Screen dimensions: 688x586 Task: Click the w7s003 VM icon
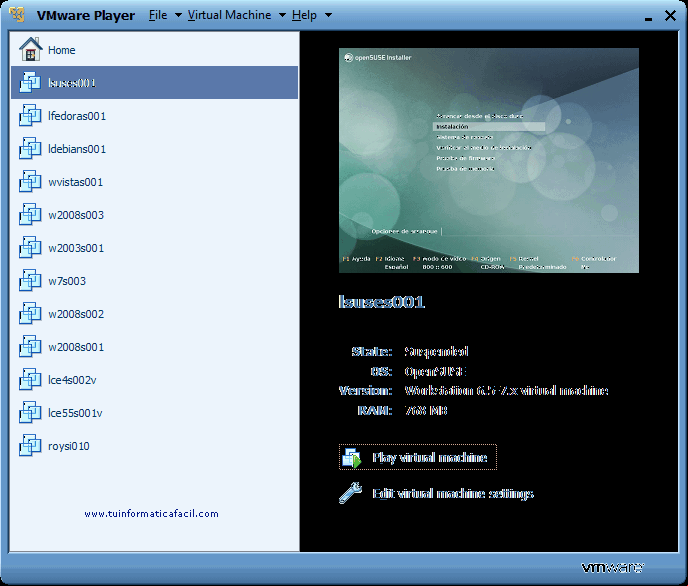coord(30,280)
